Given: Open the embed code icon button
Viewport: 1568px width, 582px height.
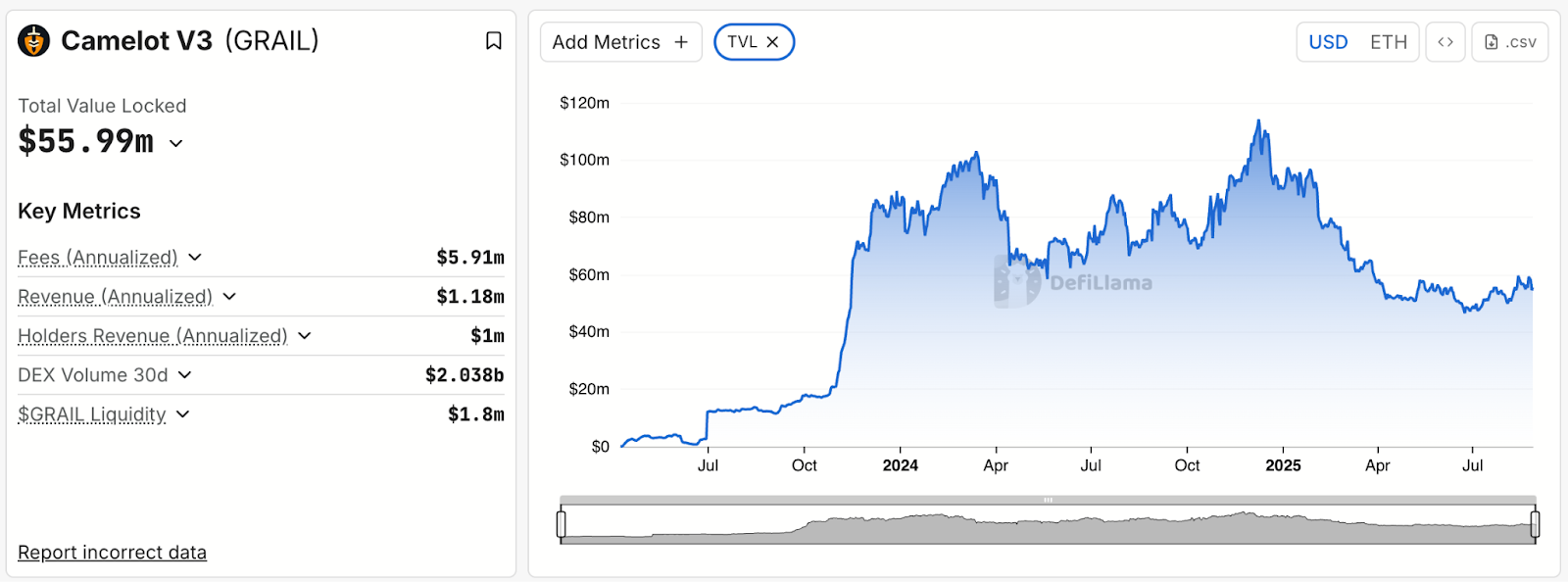Looking at the screenshot, I should pyautogui.click(x=1445, y=42).
